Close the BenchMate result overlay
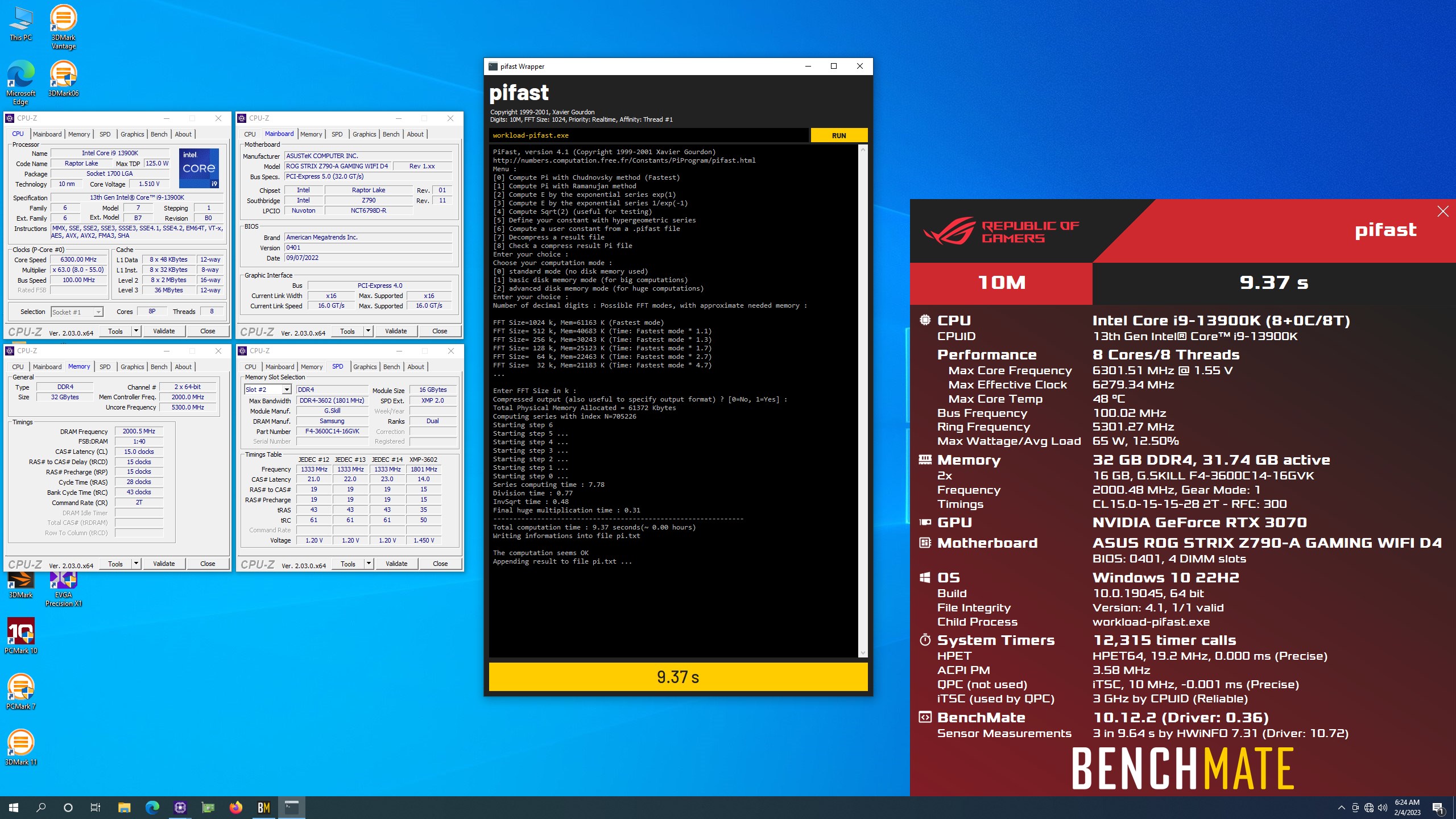Screen dimensions: 1456x819 [1443, 212]
